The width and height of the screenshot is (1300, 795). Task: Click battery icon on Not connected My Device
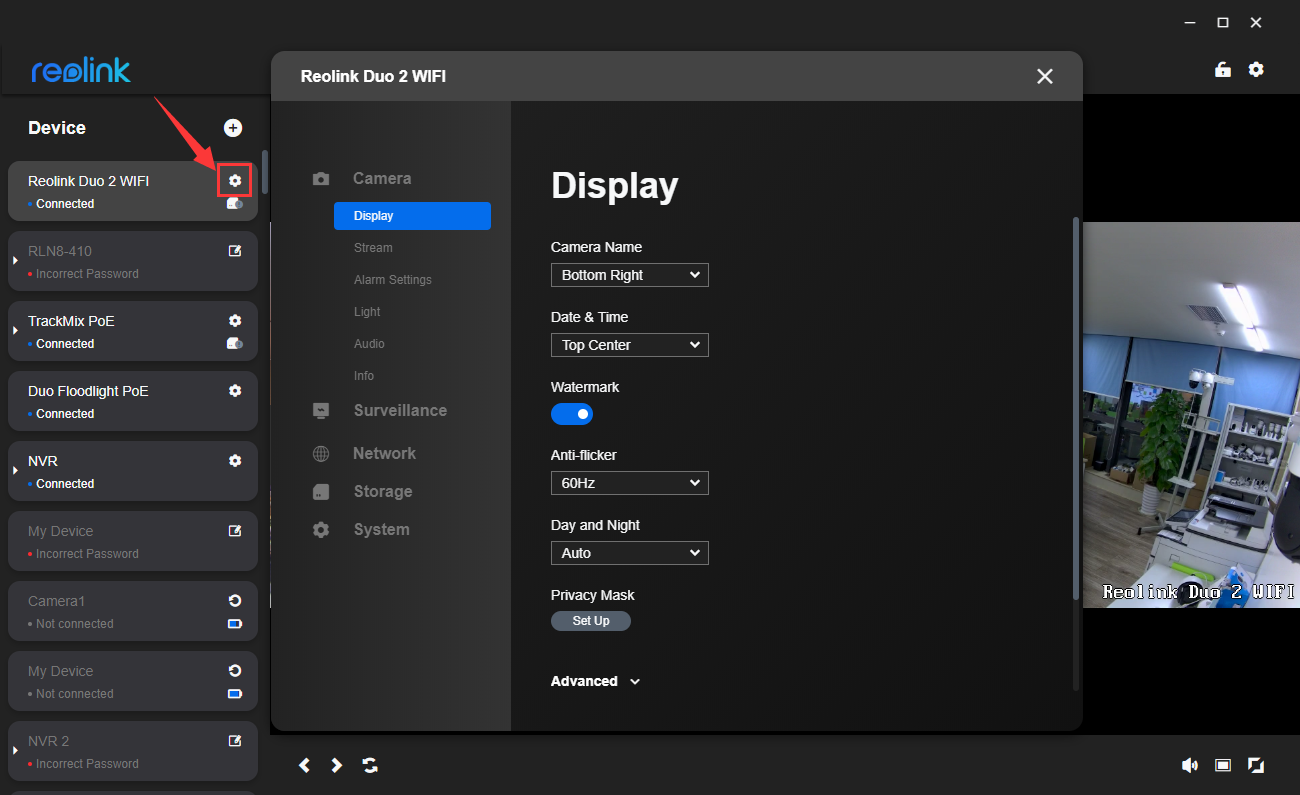point(235,694)
